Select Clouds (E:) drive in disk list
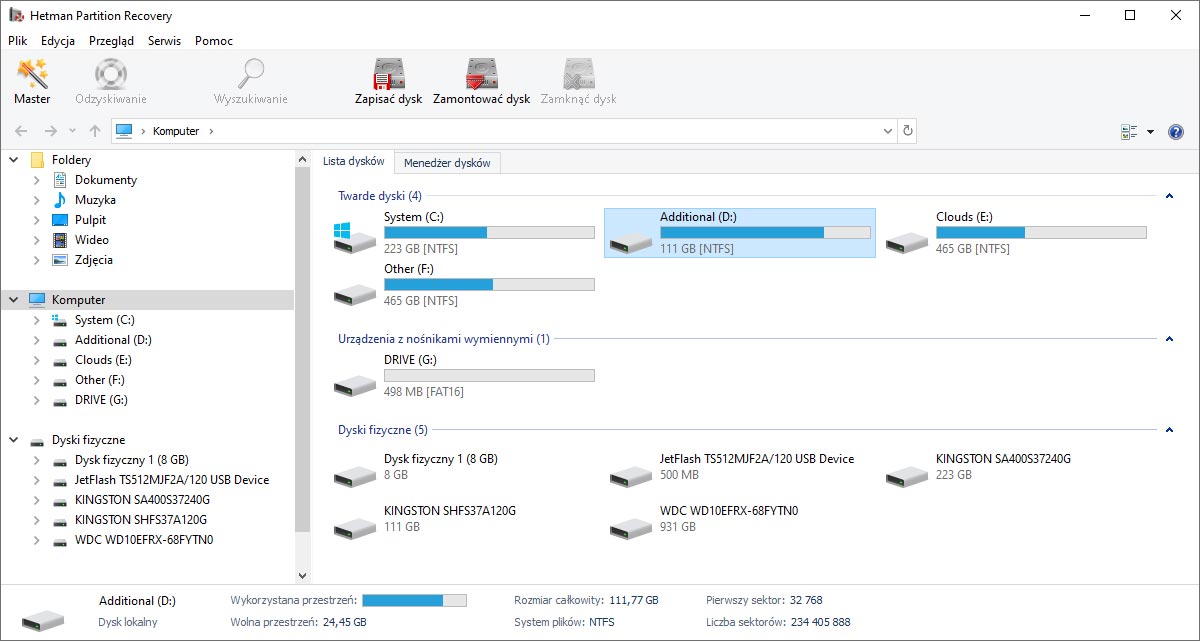Image resolution: width=1200 pixels, height=641 pixels. click(1015, 233)
